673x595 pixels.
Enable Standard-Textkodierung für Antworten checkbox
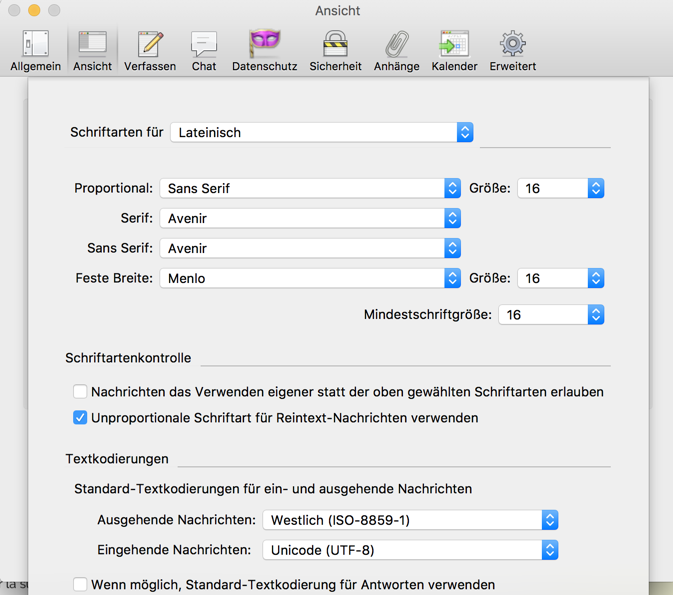[x=80, y=585]
